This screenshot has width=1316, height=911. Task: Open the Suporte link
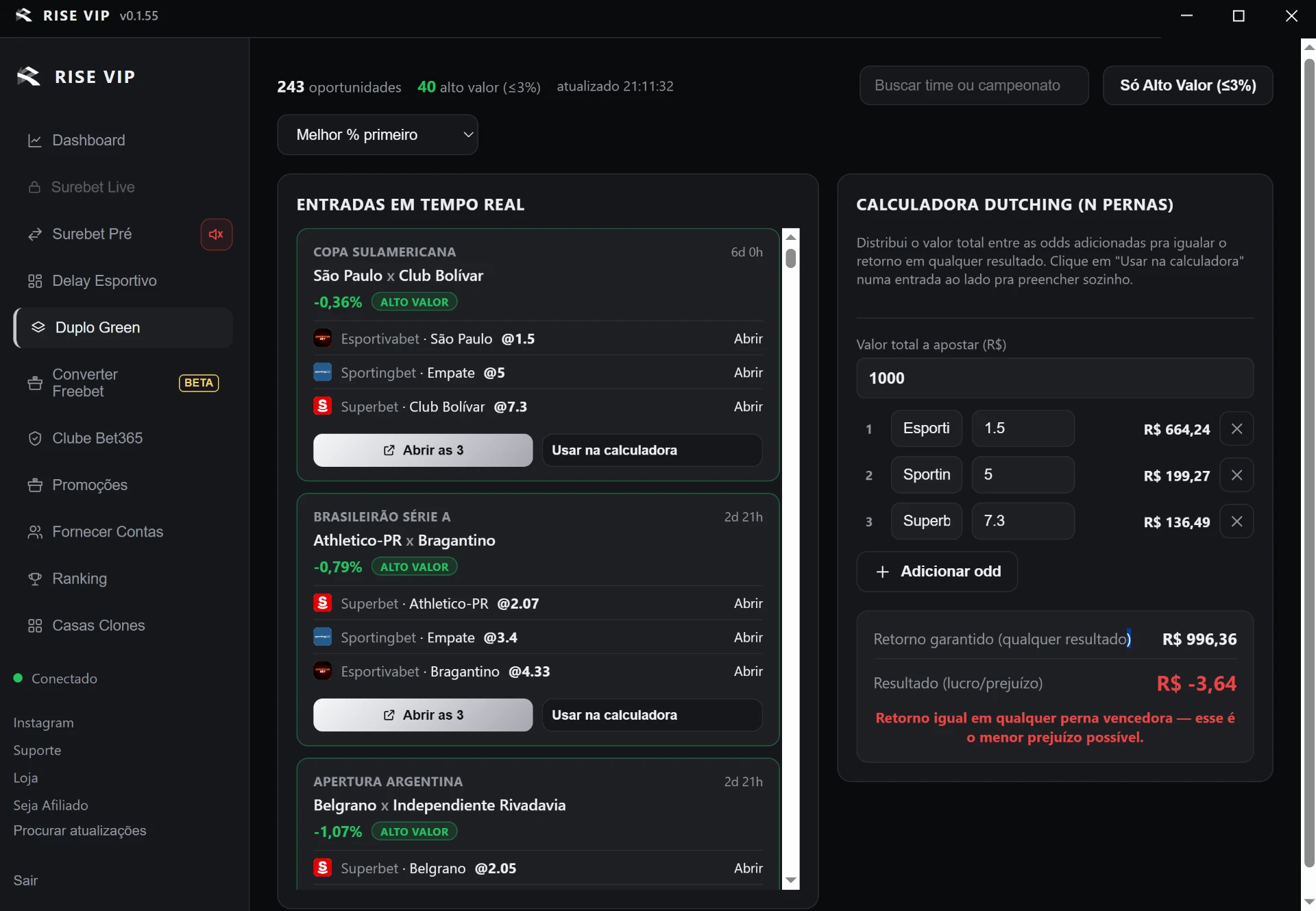coord(37,751)
